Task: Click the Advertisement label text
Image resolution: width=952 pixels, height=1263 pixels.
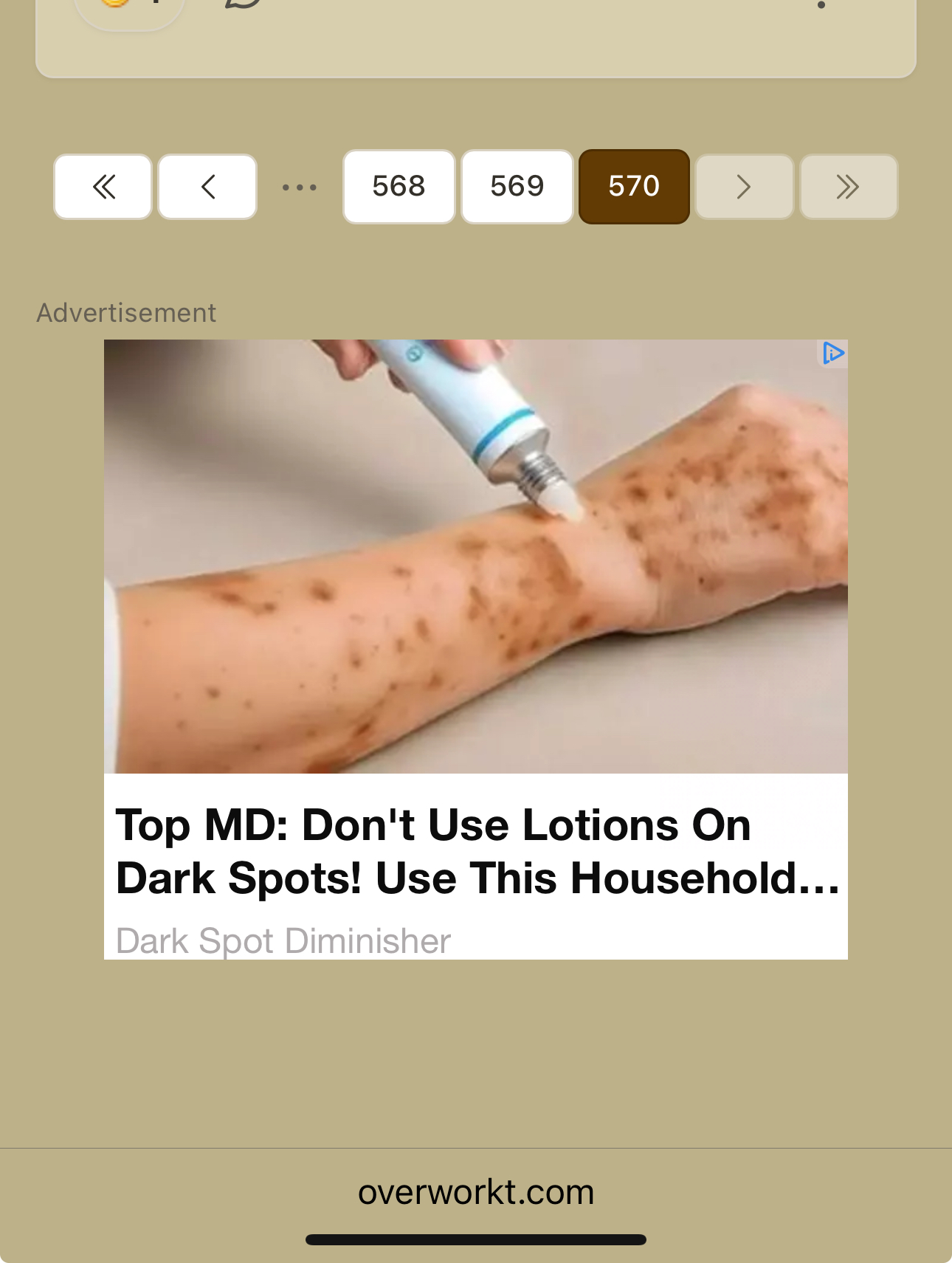Action: (x=126, y=313)
